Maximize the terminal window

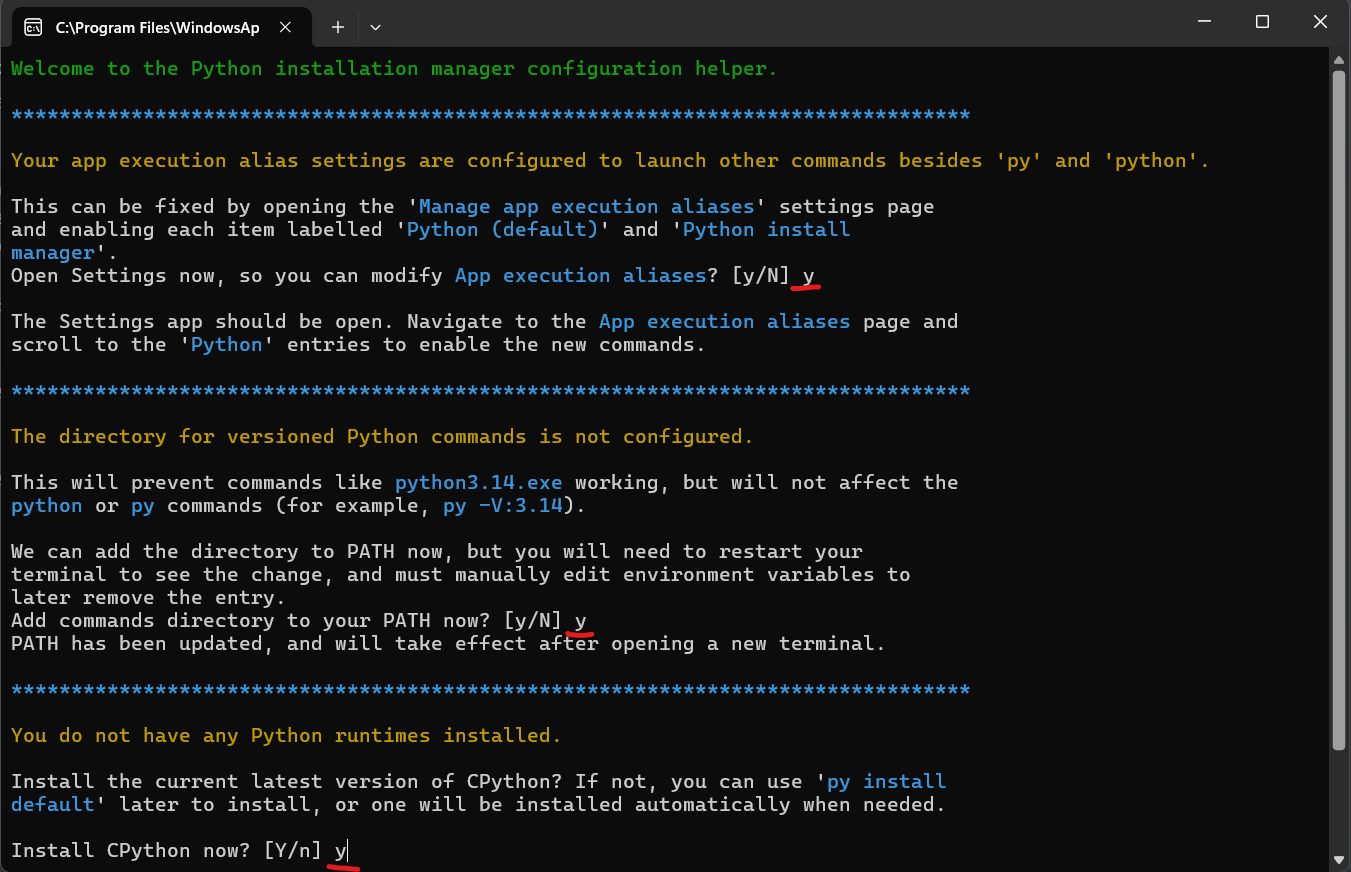point(1262,22)
